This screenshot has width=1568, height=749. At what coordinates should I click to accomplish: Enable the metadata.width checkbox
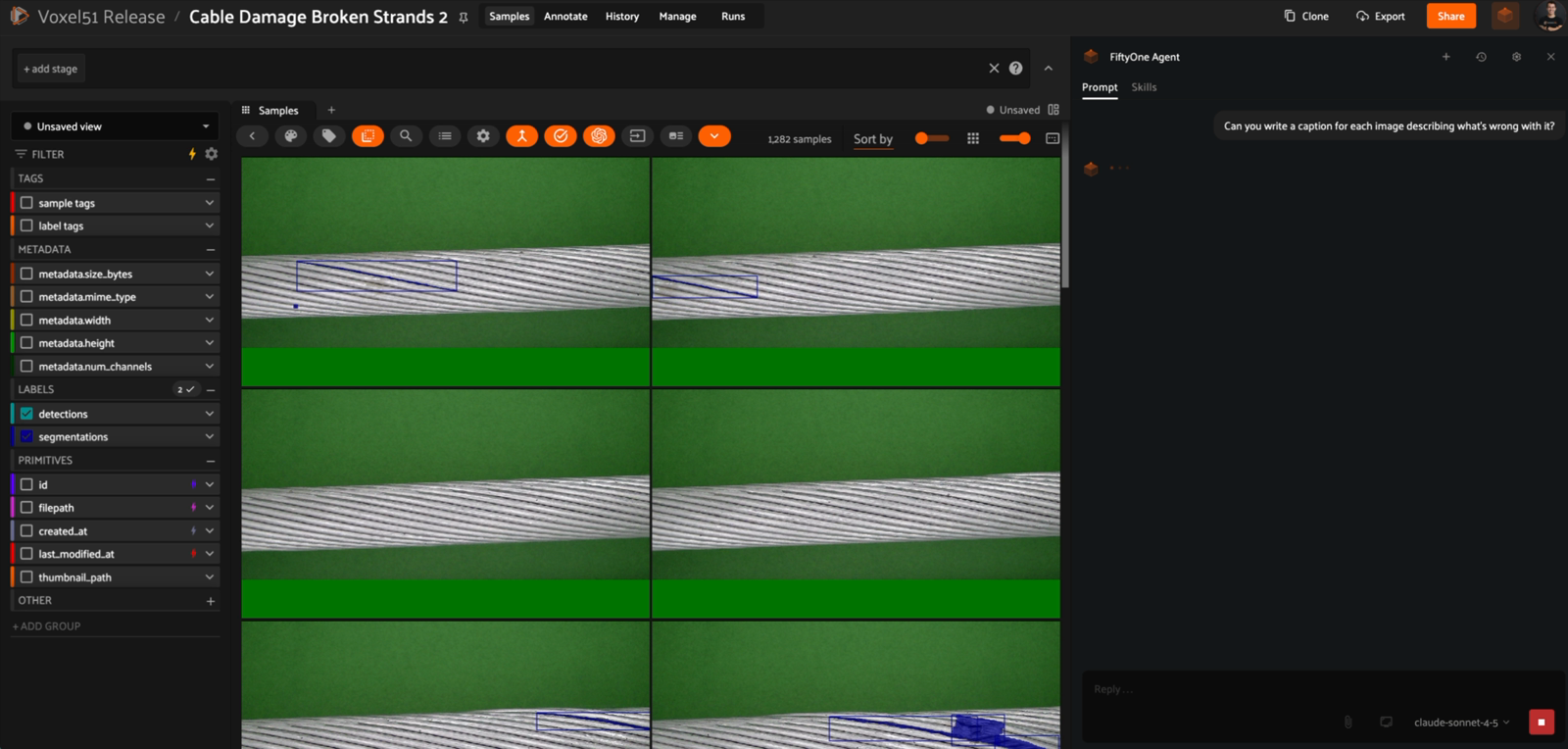pos(26,320)
